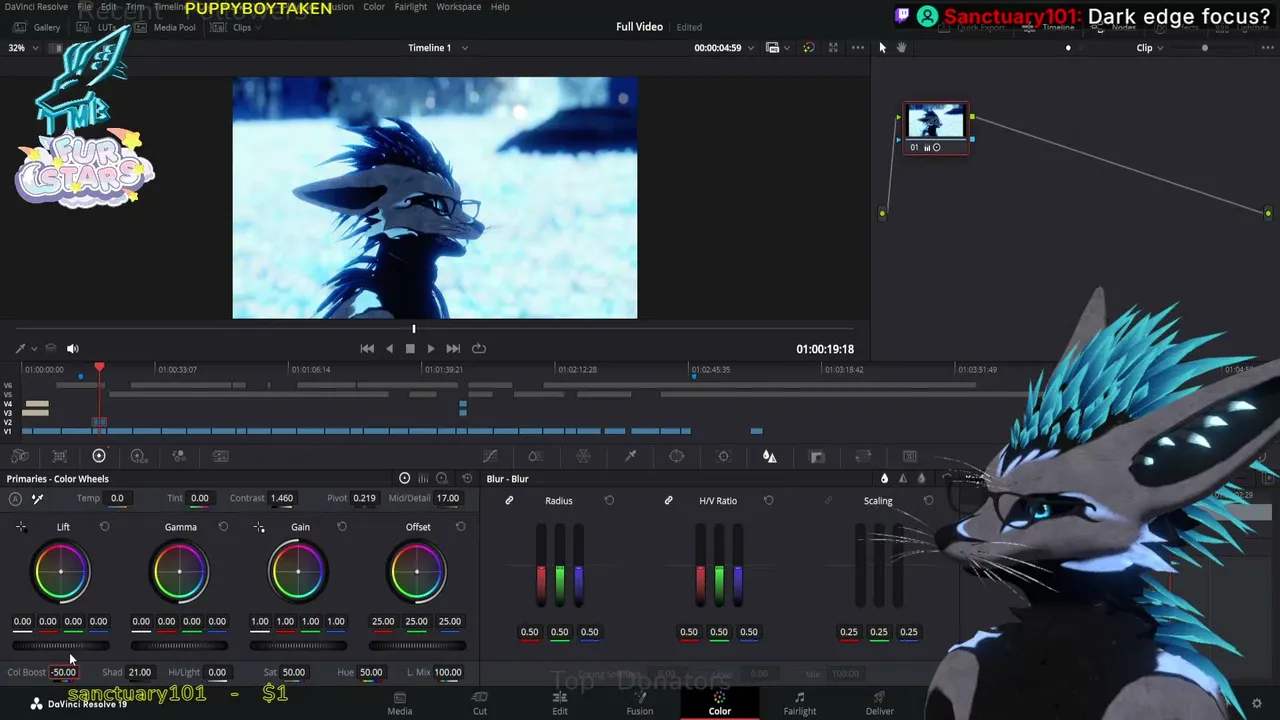Open the Workspace menu

pyautogui.click(x=458, y=6)
